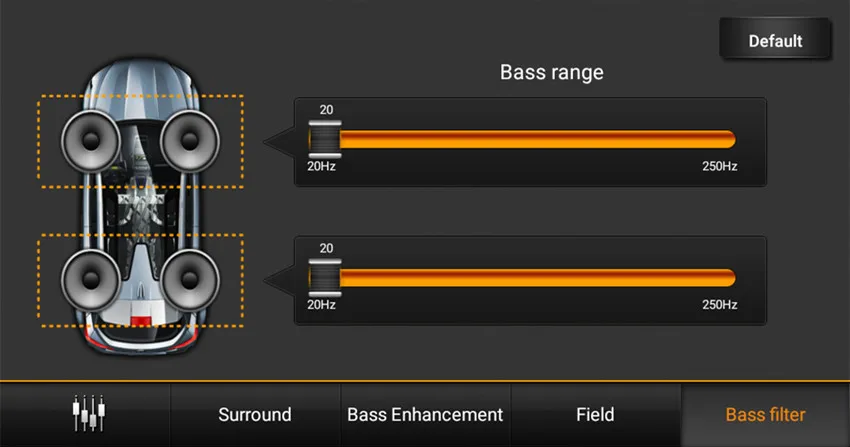
Task: Click the middle of the rear bass slider track
Action: click(x=530, y=277)
